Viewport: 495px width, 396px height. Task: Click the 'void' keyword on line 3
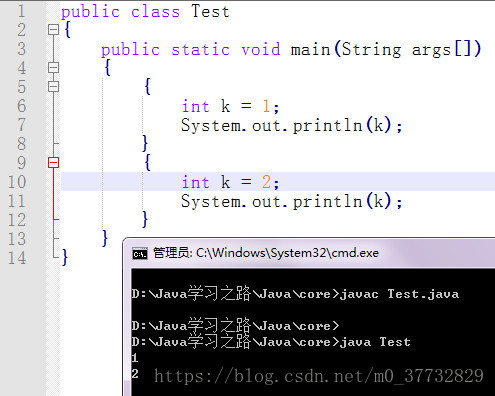[261, 50]
